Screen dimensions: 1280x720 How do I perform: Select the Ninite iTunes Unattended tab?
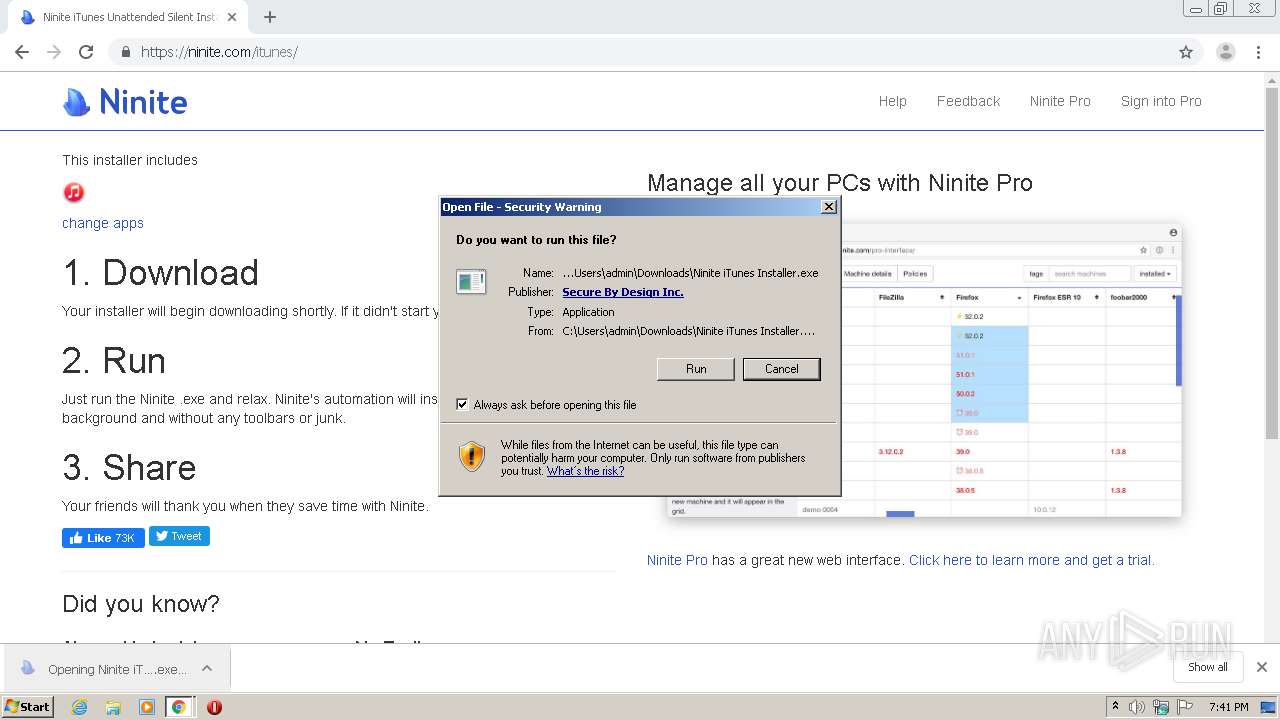130,17
